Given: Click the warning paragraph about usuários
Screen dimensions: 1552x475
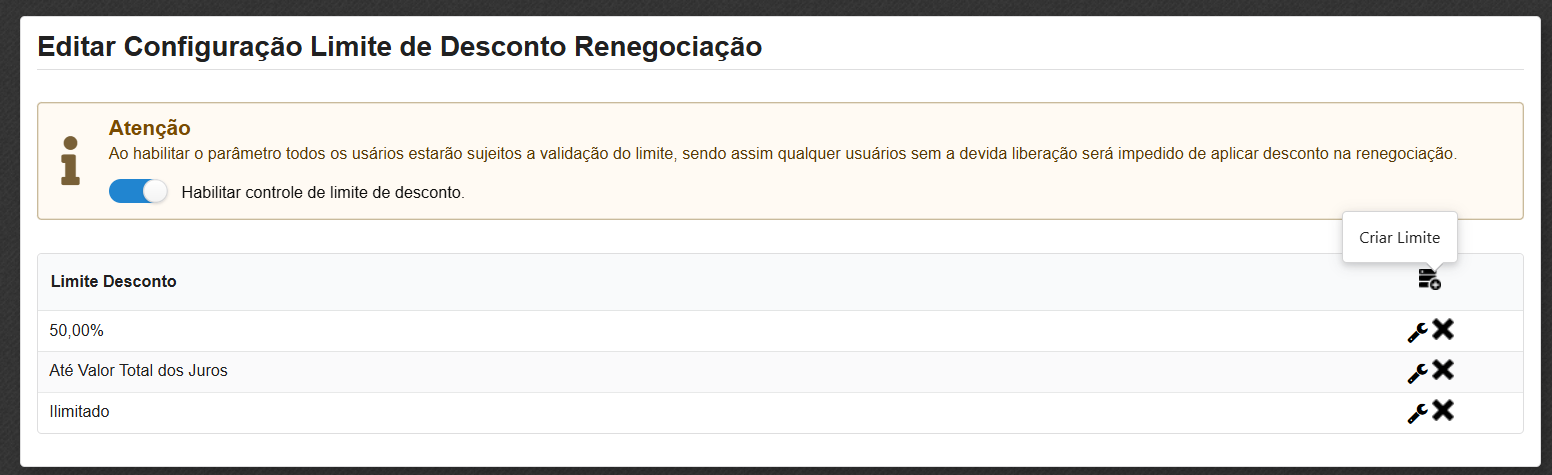Looking at the screenshot, I should (782, 155).
